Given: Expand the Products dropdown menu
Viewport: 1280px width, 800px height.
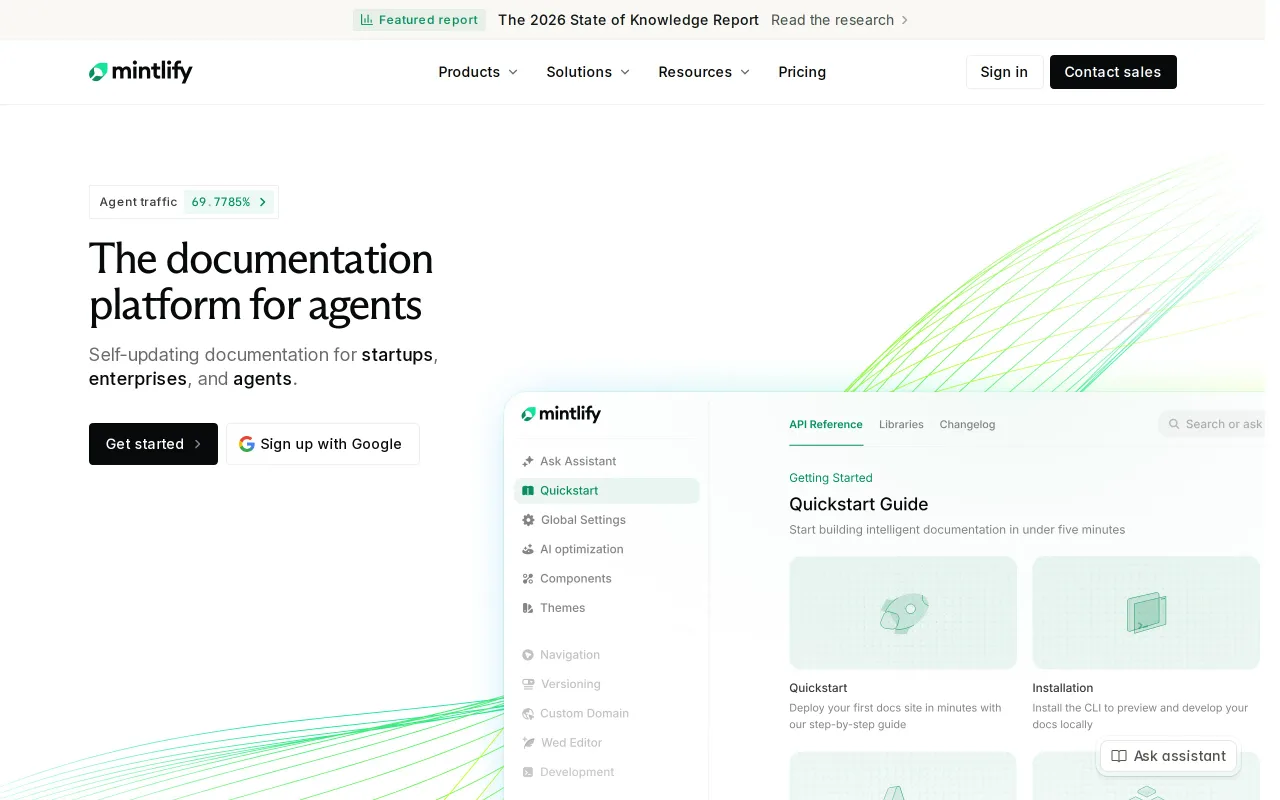Looking at the screenshot, I should tap(478, 72).
